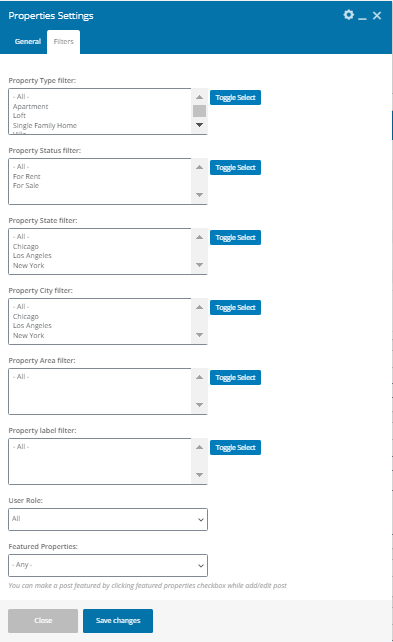Minimize the Properties Settings panel

click(362, 18)
